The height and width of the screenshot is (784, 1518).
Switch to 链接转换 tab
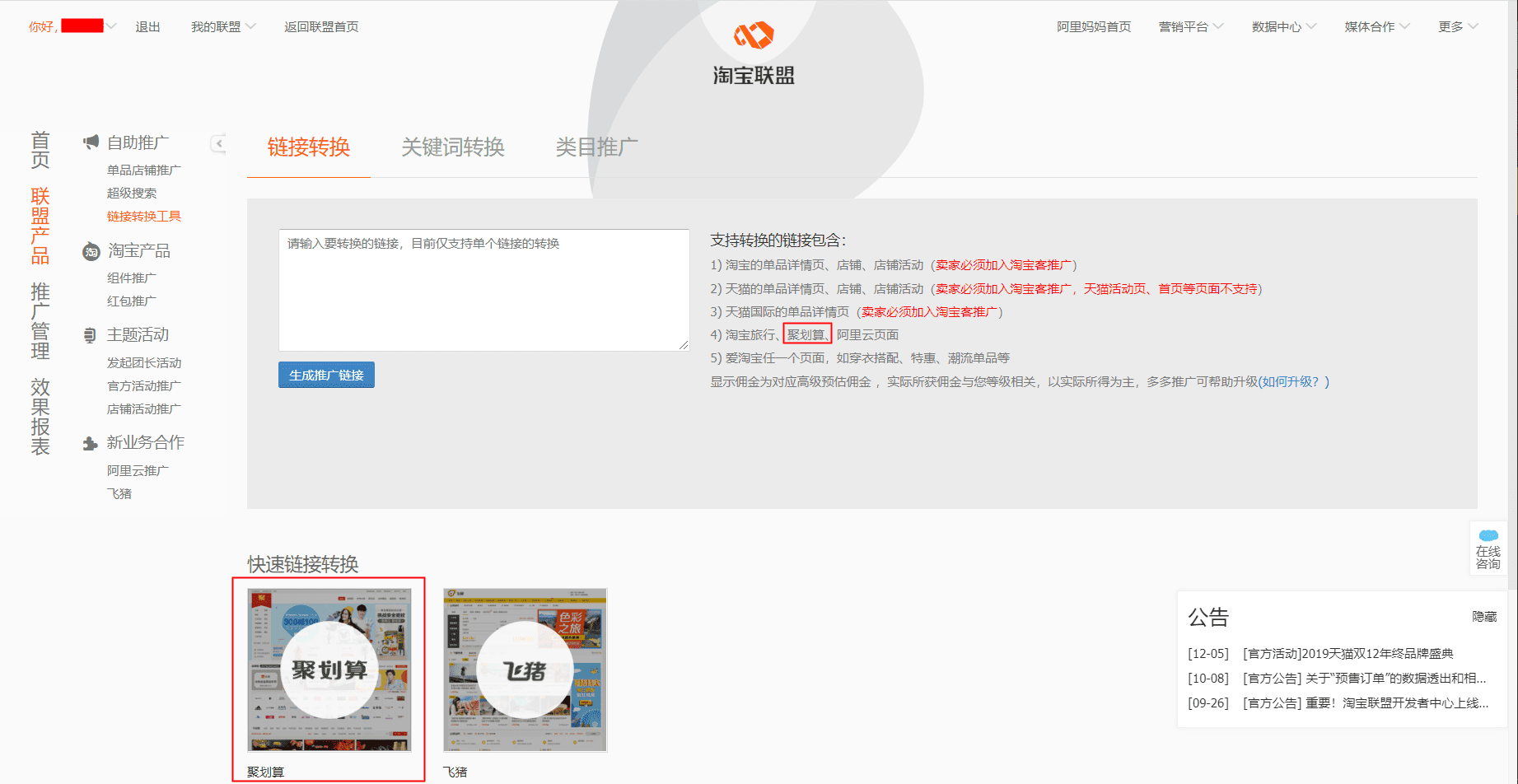click(309, 147)
